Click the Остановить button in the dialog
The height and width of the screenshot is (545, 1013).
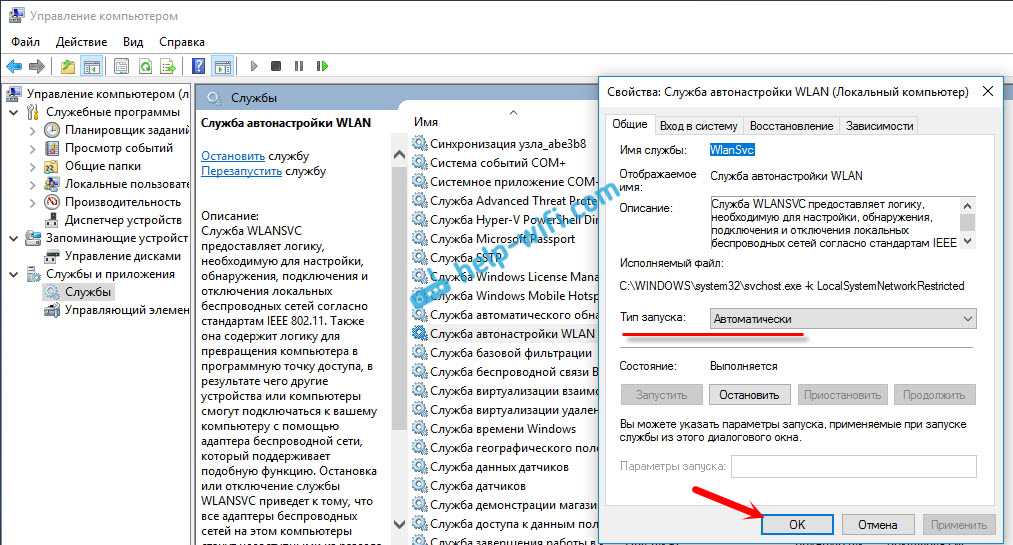pyautogui.click(x=750, y=395)
